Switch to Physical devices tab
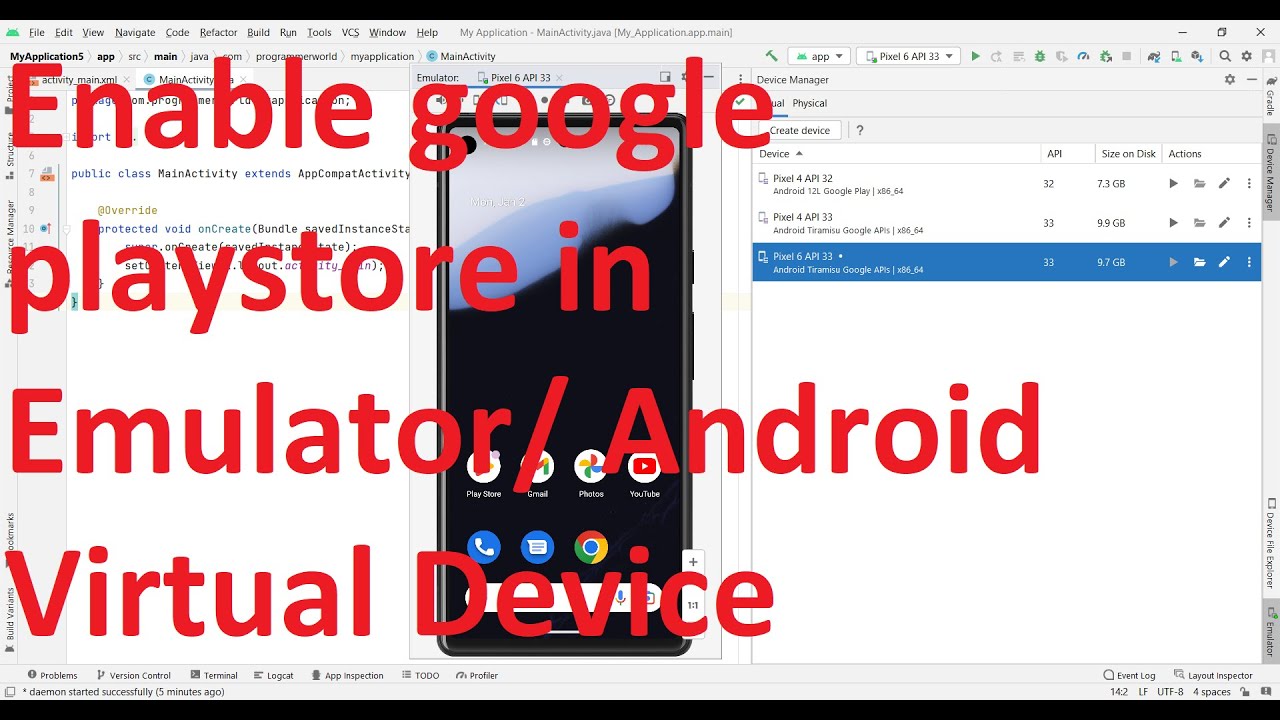The height and width of the screenshot is (720, 1280). click(x=809, y=103)
